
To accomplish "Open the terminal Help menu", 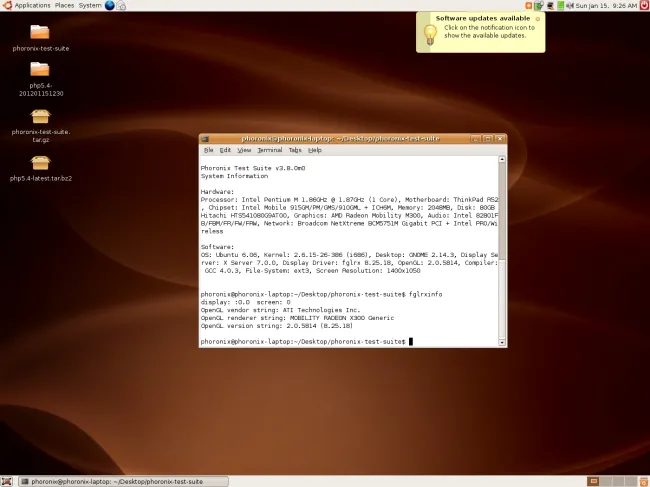I will point(315,150).
